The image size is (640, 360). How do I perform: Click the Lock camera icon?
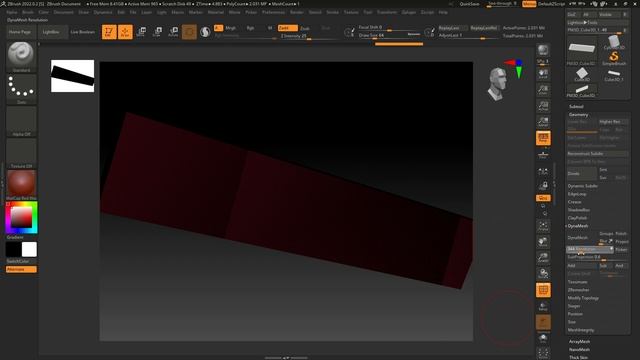point(543,186)
